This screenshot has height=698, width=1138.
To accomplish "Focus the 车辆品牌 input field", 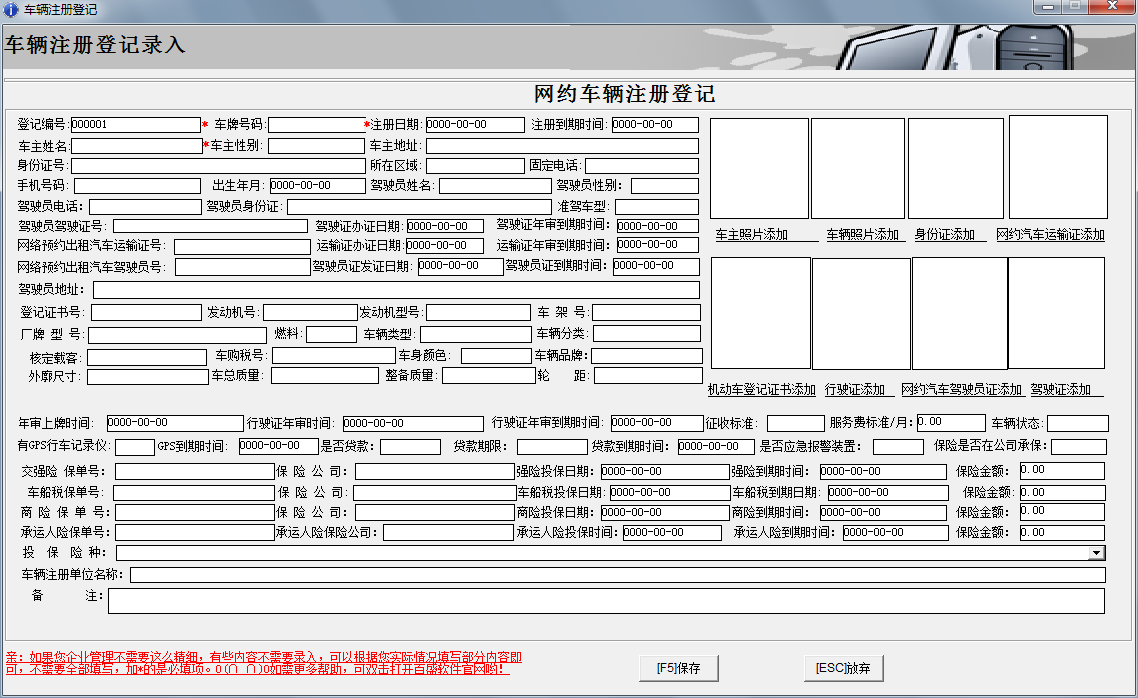I will (647, 356).
